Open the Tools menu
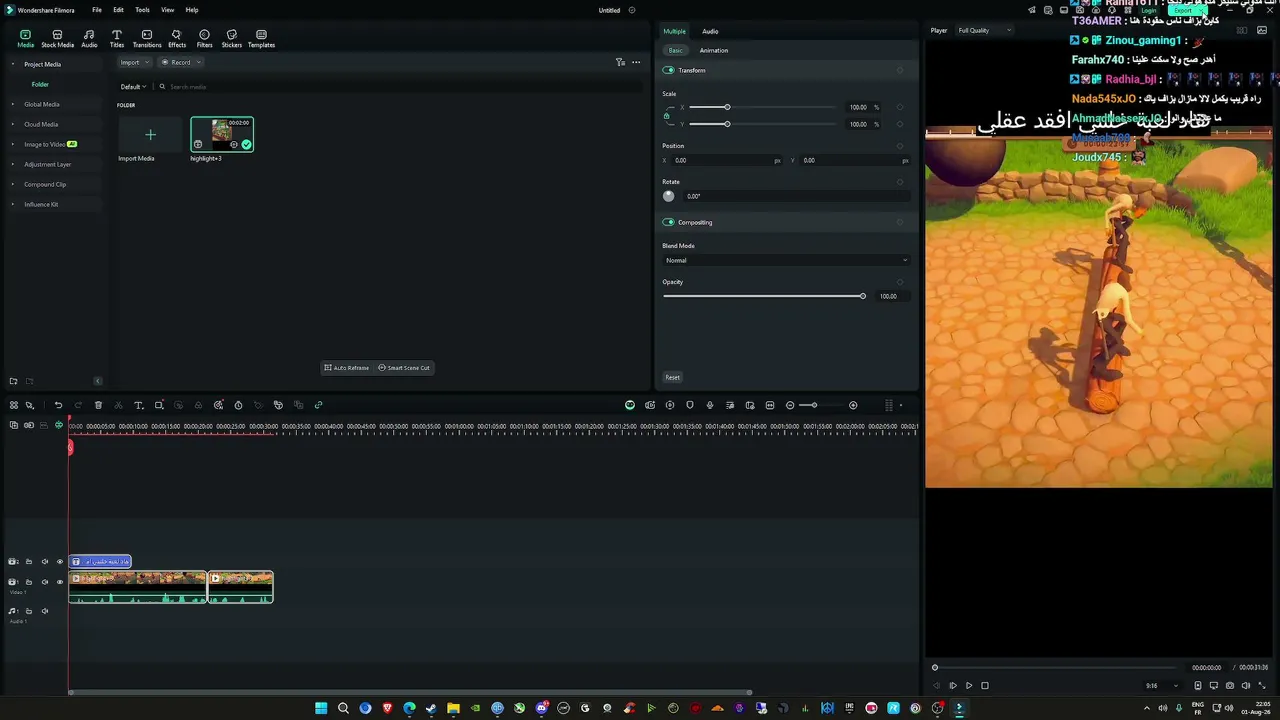The width and height of the screenshot is (1280, 720). point(142,10)
